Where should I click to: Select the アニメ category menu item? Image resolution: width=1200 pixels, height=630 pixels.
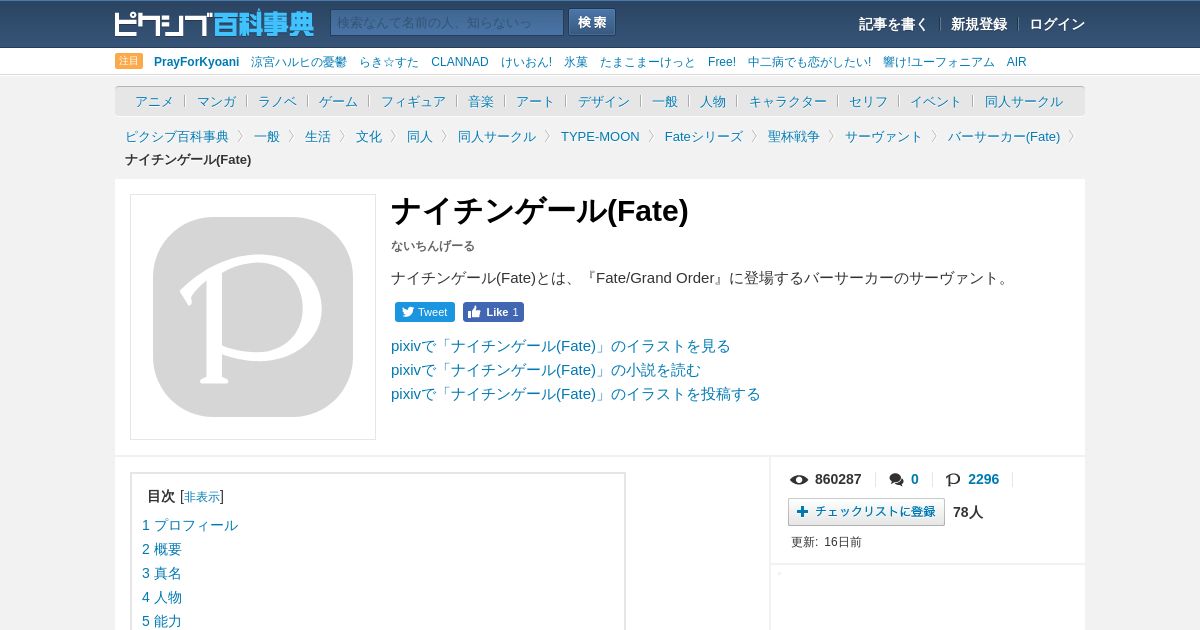[154, 101]
